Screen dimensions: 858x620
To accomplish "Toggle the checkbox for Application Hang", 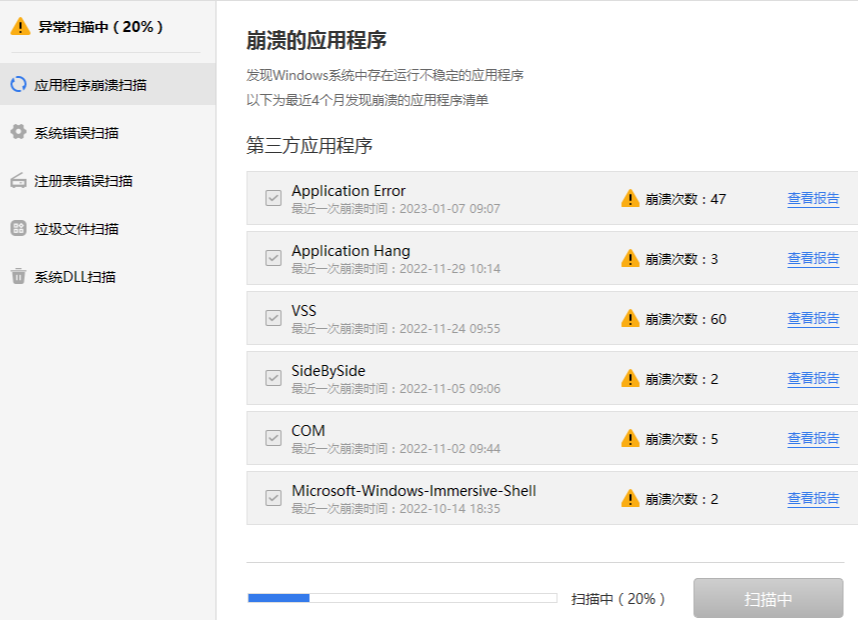I will 271,257.
